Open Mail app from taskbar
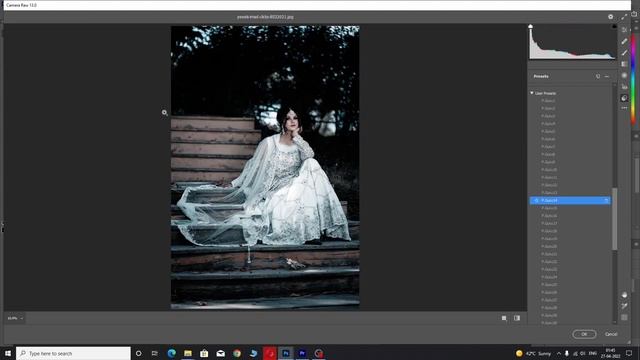 [220, 353]
